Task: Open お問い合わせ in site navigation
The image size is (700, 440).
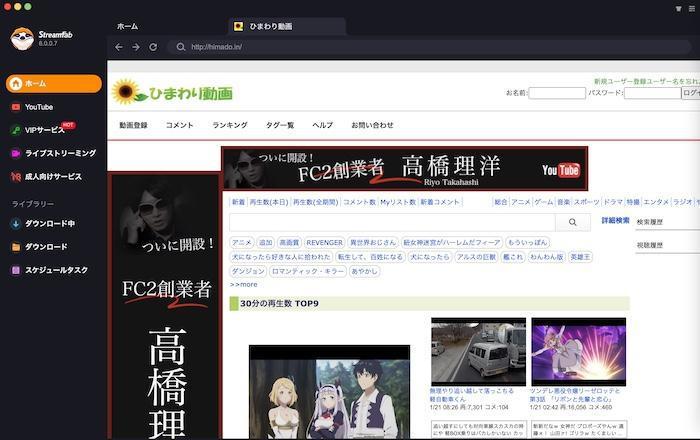Action: [372, 125]
